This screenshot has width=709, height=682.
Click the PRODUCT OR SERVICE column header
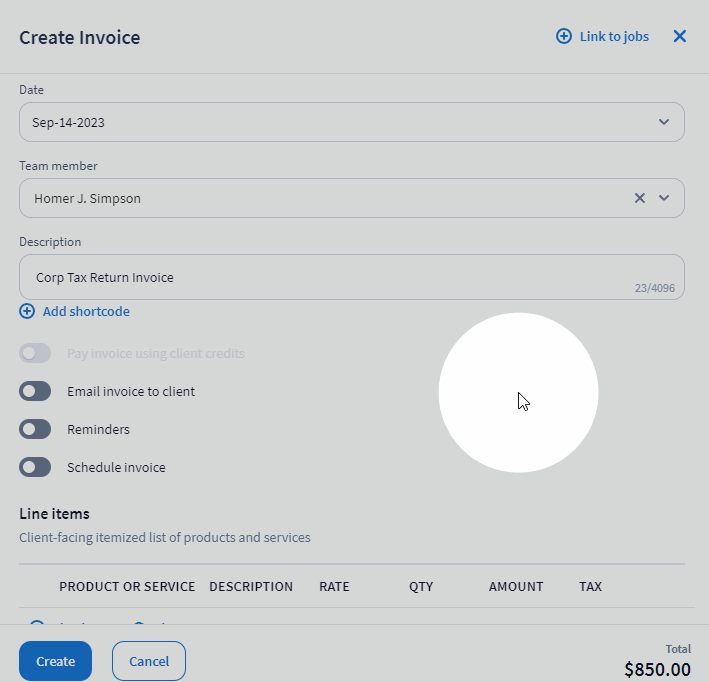point(127,587)
